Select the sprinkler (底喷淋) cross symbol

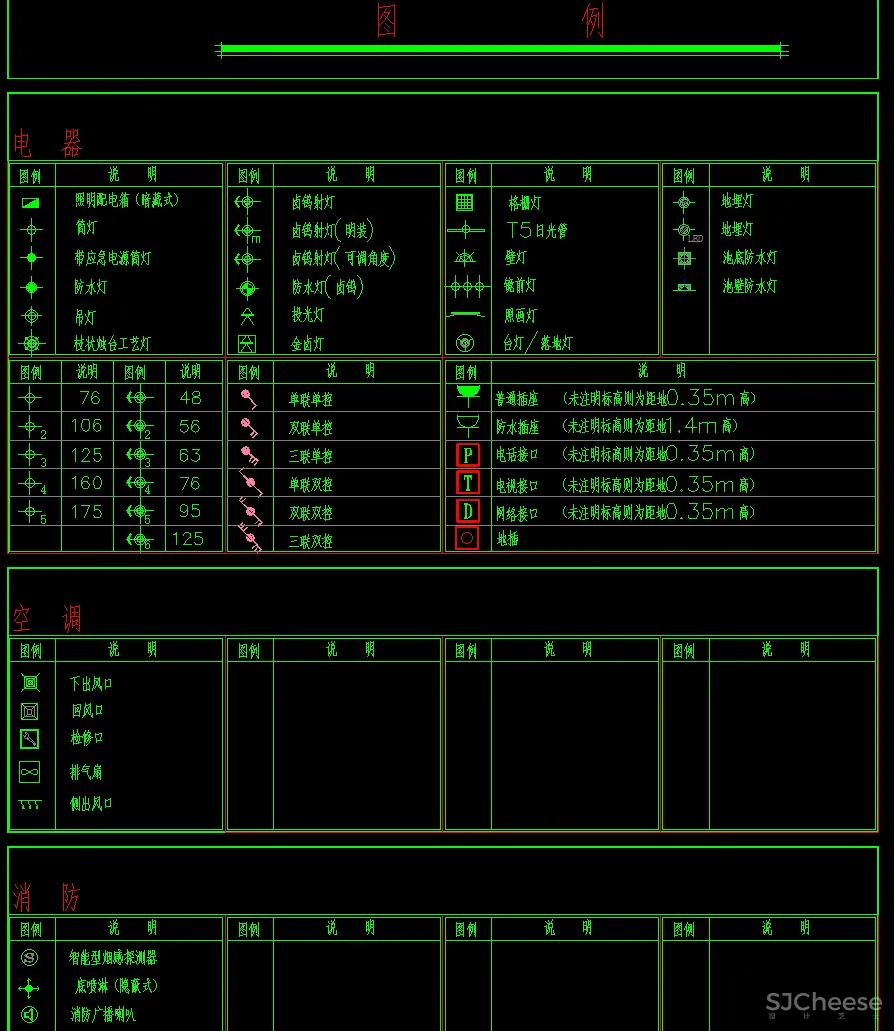[x=29, y=988]
